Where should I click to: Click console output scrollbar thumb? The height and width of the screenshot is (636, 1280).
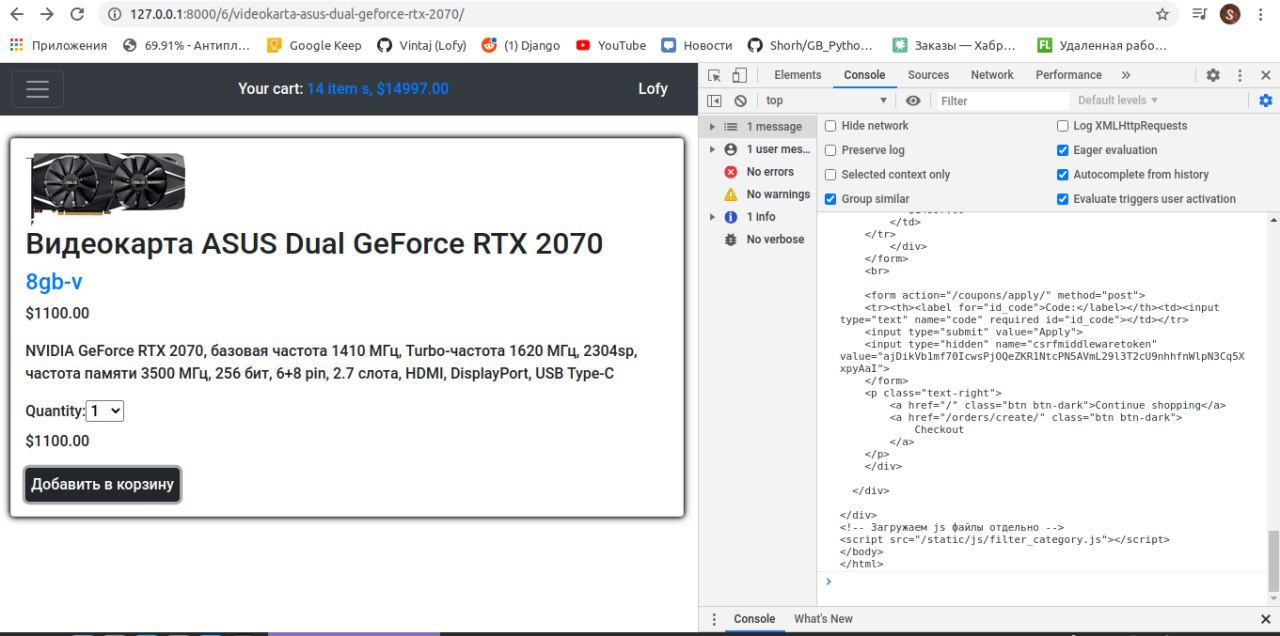[x=1273, y=561]
